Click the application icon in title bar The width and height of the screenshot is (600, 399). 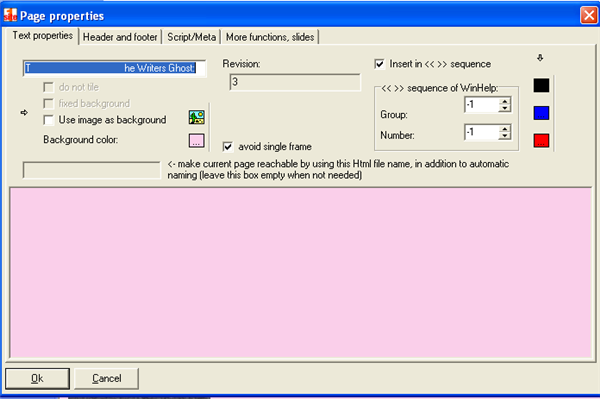(x=10, y=15)
